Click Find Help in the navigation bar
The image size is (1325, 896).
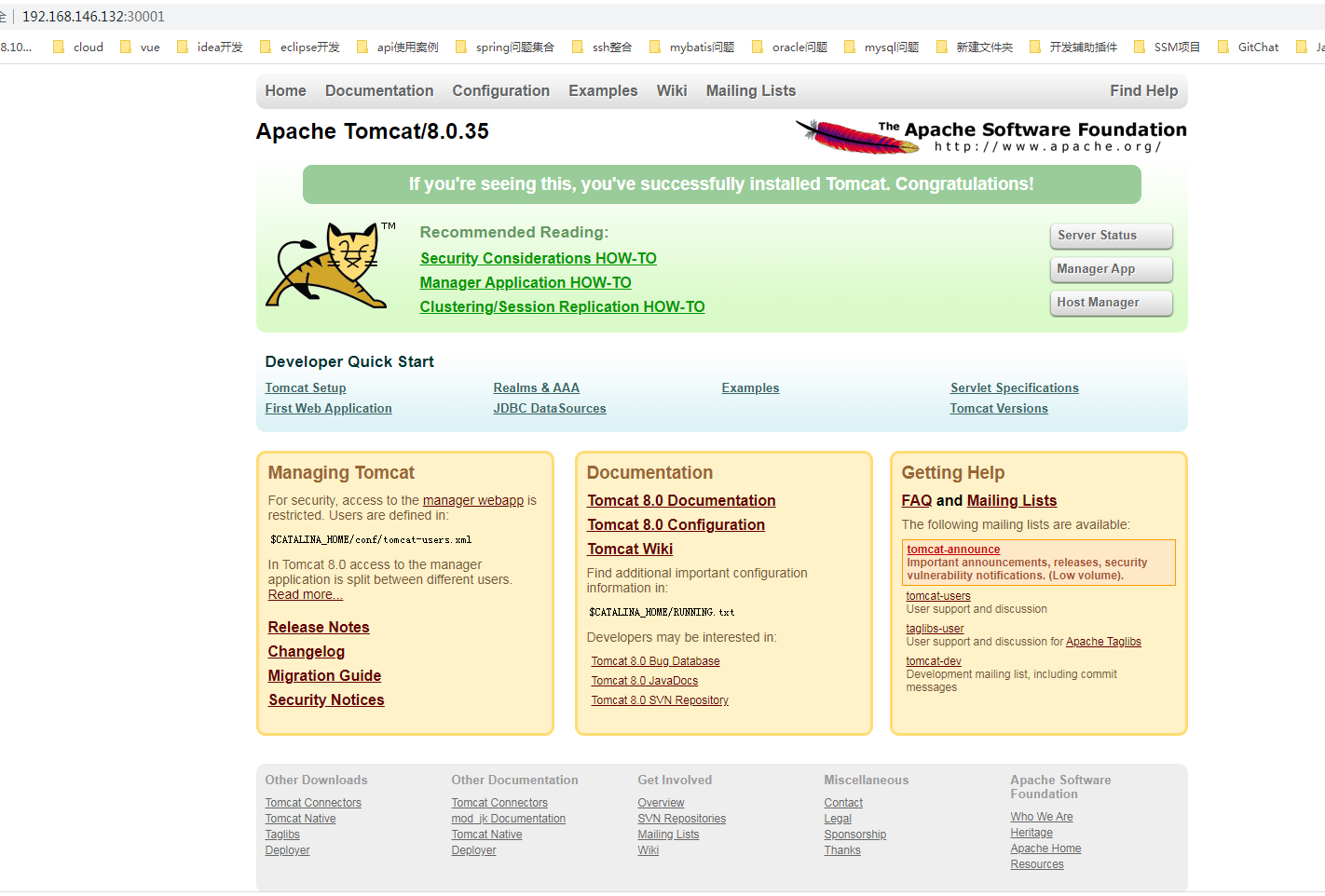1144,90
